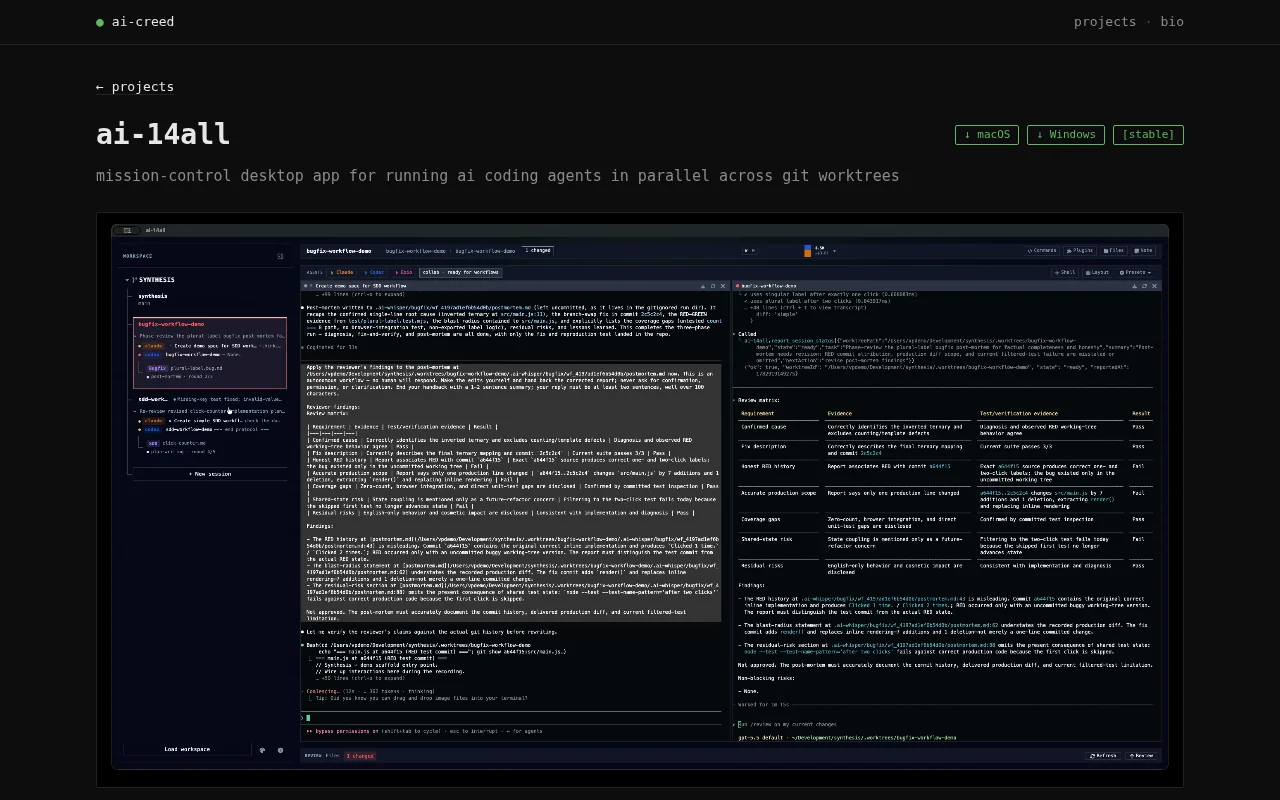This screenshot has height=800, width=1280.
Task: Open the Commands toolbar button
Action: tap(1042, 250)
